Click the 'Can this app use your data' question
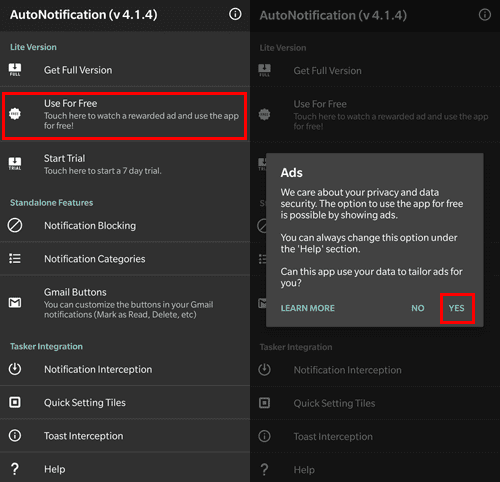Viewport: 500px width, 482px height. (x=371, y=277)
